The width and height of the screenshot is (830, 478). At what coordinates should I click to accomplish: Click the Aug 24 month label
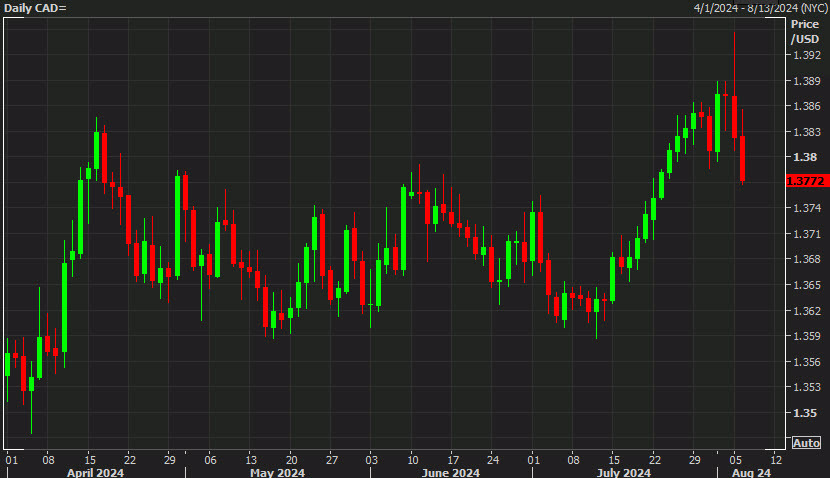[x=751, y=472]
